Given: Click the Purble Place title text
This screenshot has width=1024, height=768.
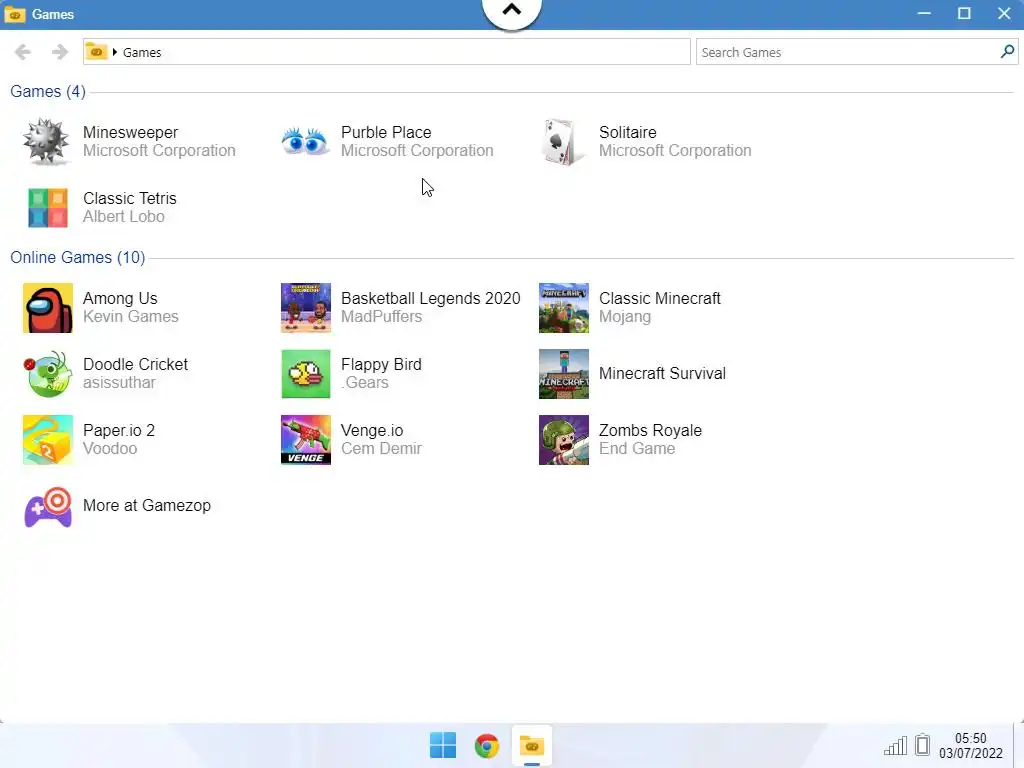Looking at the screenshot, I should pos(386,133).
